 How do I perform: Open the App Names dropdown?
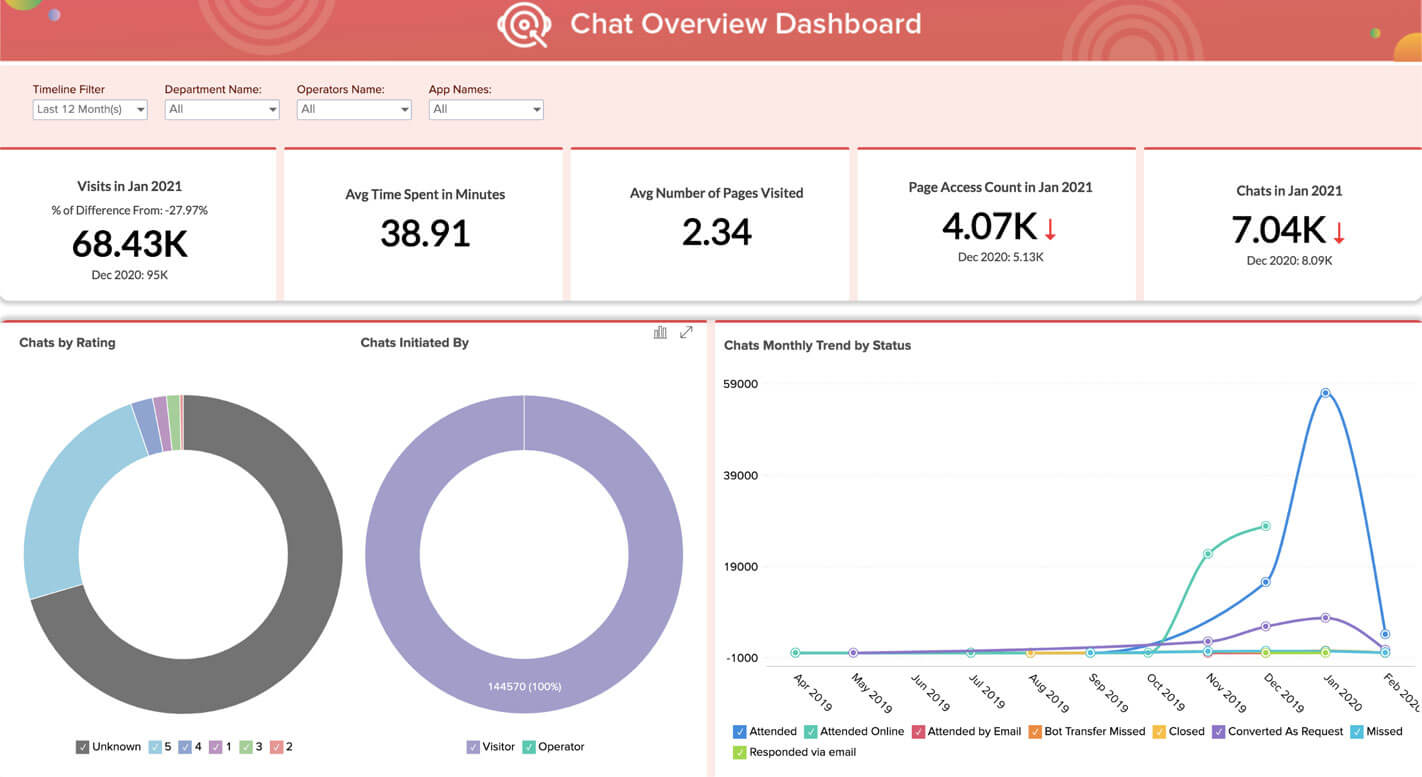(x=486, y=109)
